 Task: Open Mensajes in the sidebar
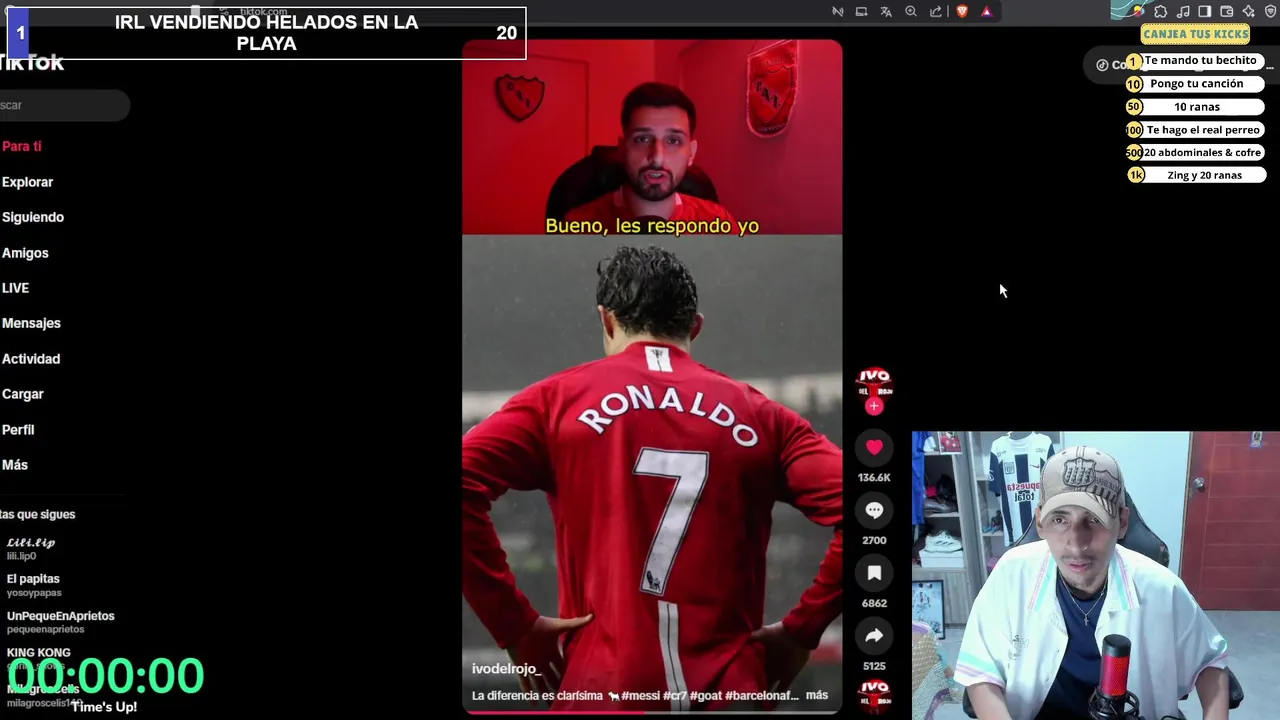pyautogui.click(x=31, y=323)
